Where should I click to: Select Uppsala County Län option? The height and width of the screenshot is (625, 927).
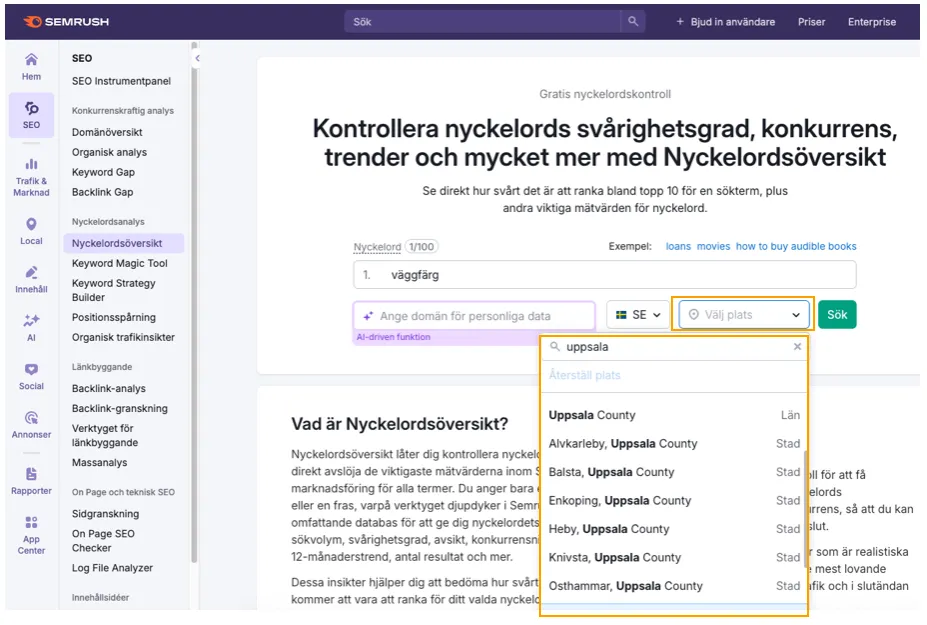(x=674, y=415)
